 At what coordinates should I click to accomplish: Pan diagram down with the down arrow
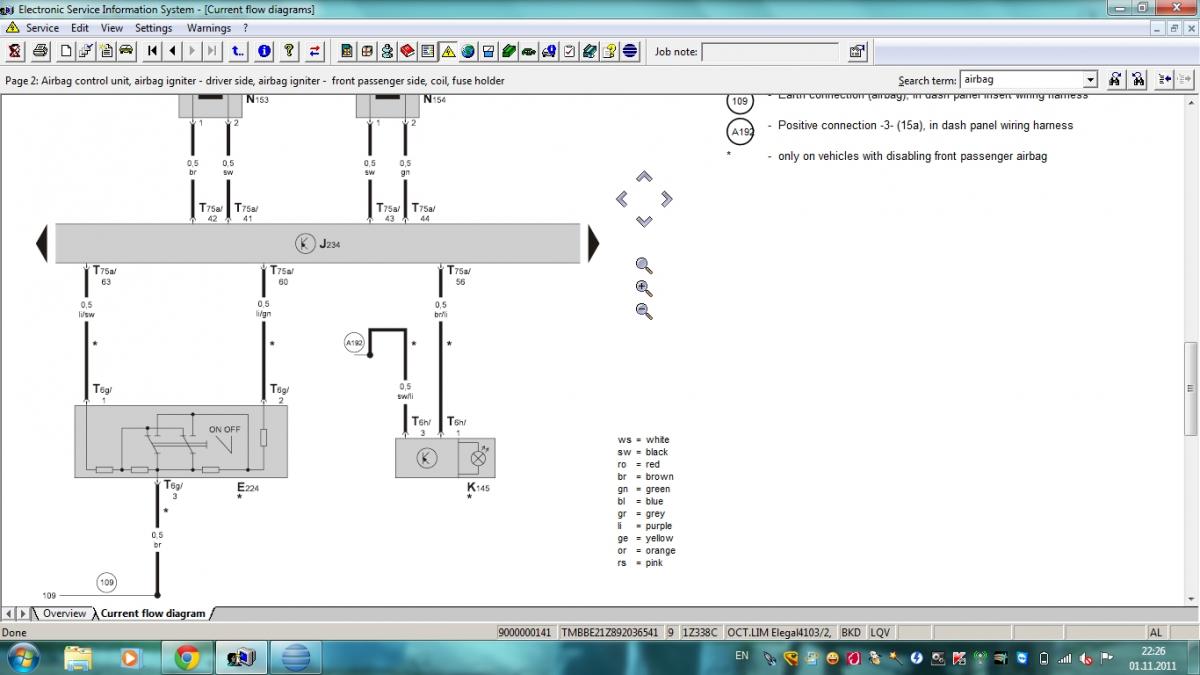pyautogui.click(x=644, y=221)
